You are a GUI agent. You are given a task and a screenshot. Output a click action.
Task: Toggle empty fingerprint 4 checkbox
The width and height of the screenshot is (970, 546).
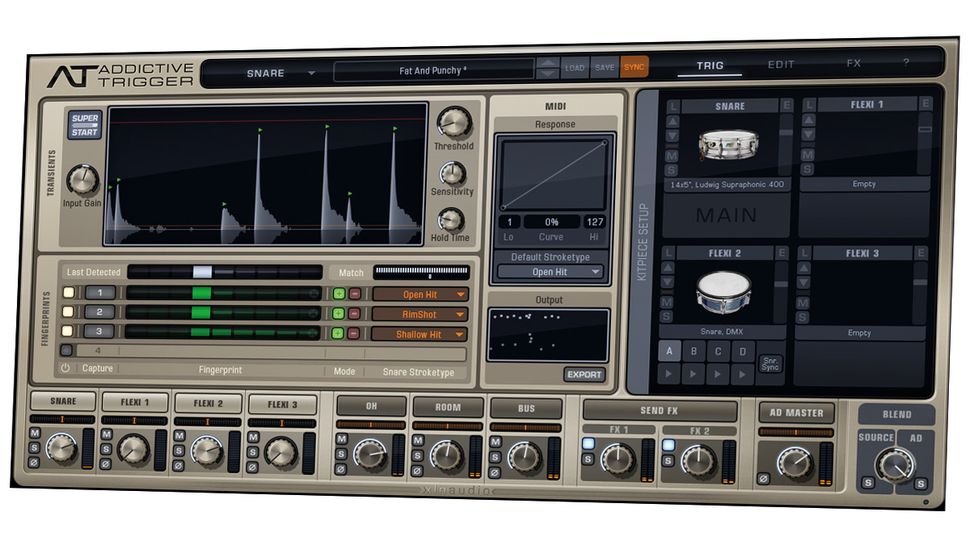66,350
